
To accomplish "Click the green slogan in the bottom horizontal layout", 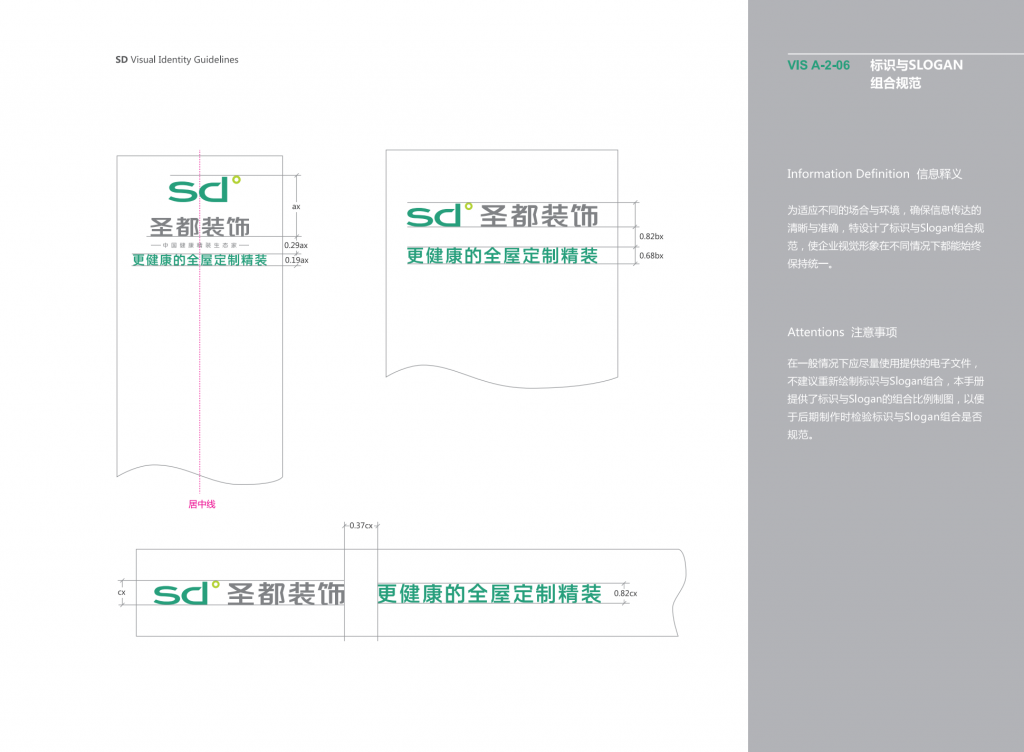I will click(x=489, y=593).
